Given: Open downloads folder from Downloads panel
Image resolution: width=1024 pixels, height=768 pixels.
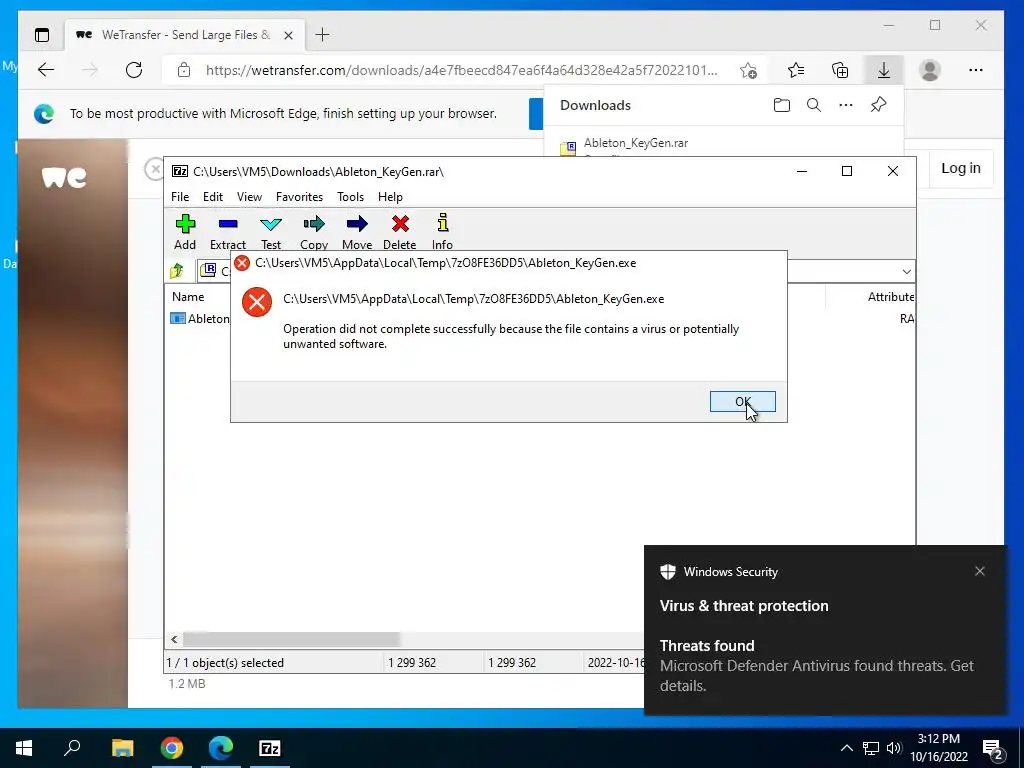Looking at the screenshot, I should (781, 105).
